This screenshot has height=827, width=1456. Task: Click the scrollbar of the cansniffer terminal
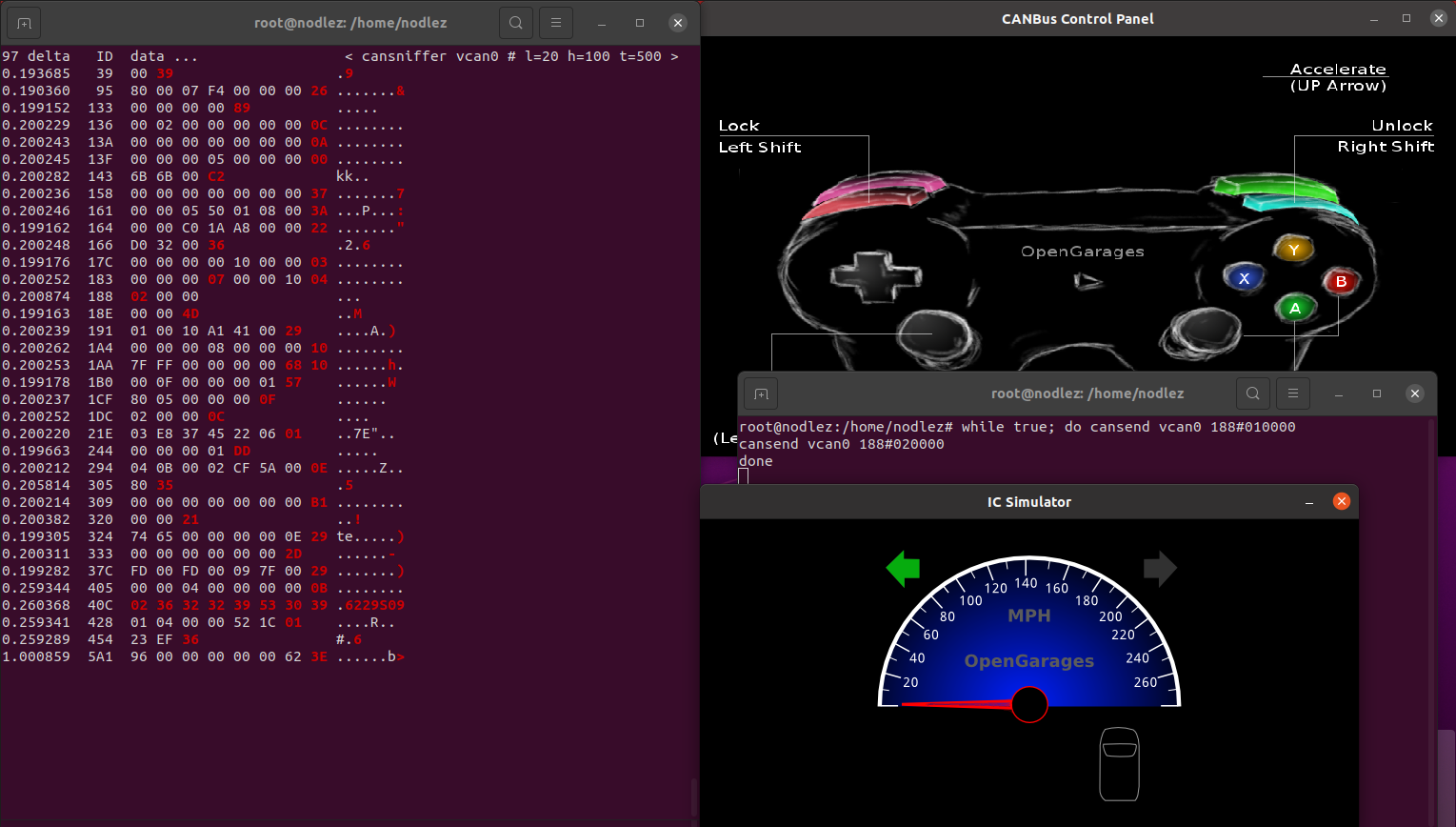pyautogui.click(x=694, y=796)
